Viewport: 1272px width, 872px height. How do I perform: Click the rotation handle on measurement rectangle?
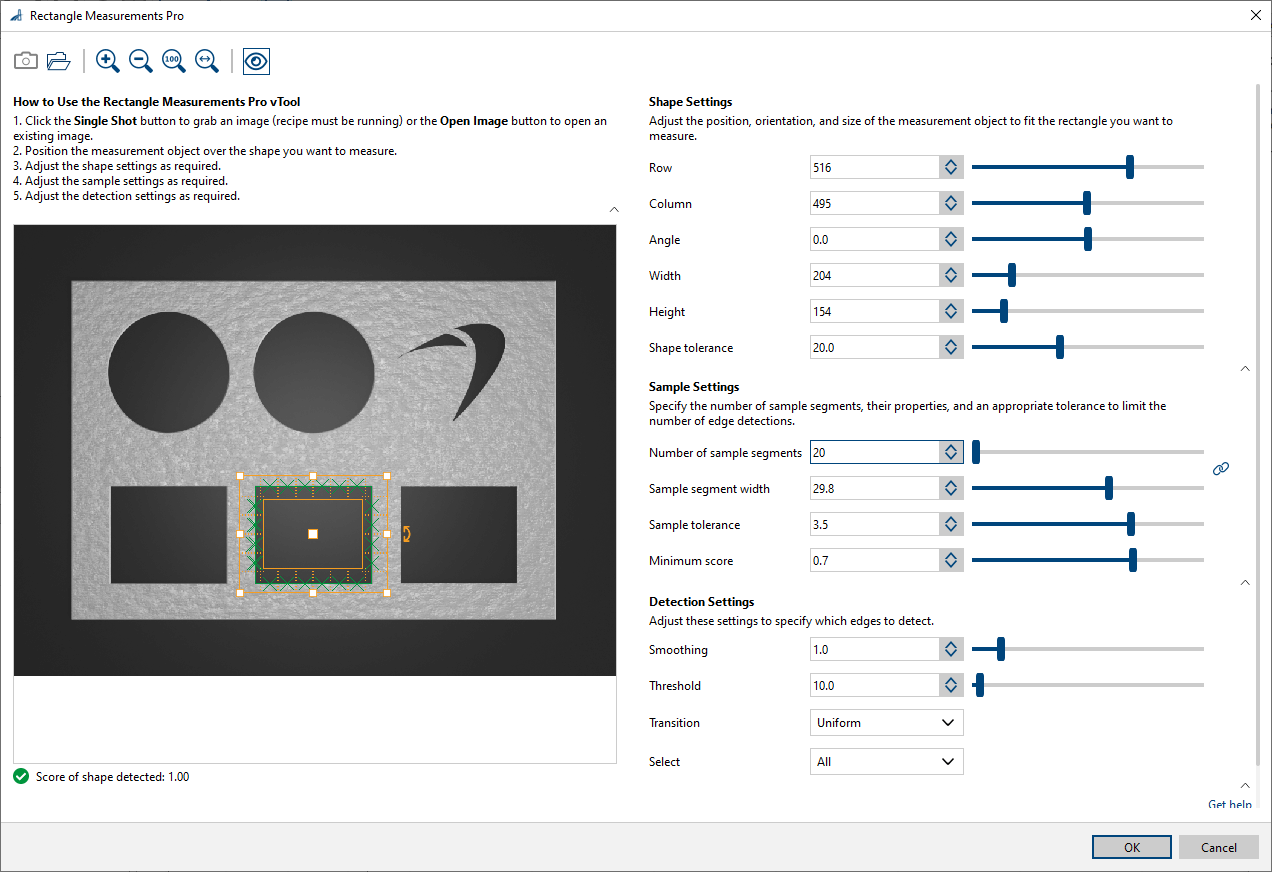click(x=407, y=534)
